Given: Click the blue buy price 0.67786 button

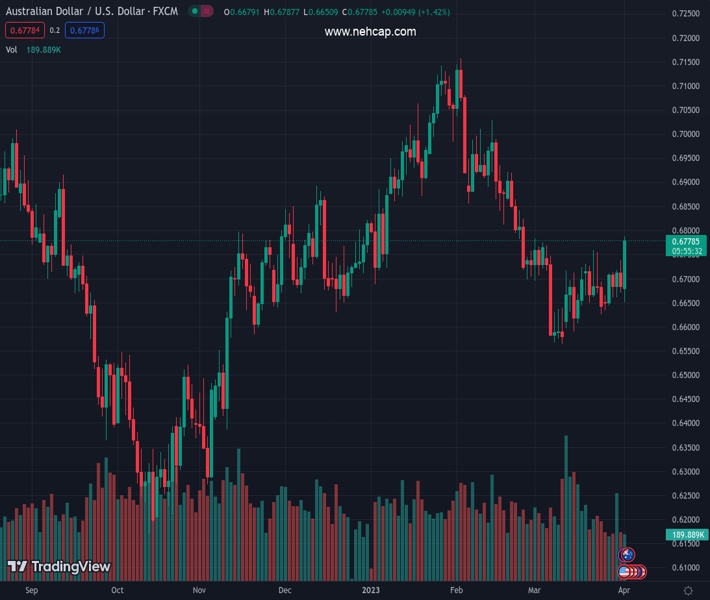Looking at the screenshot, I should click(86, 30).
